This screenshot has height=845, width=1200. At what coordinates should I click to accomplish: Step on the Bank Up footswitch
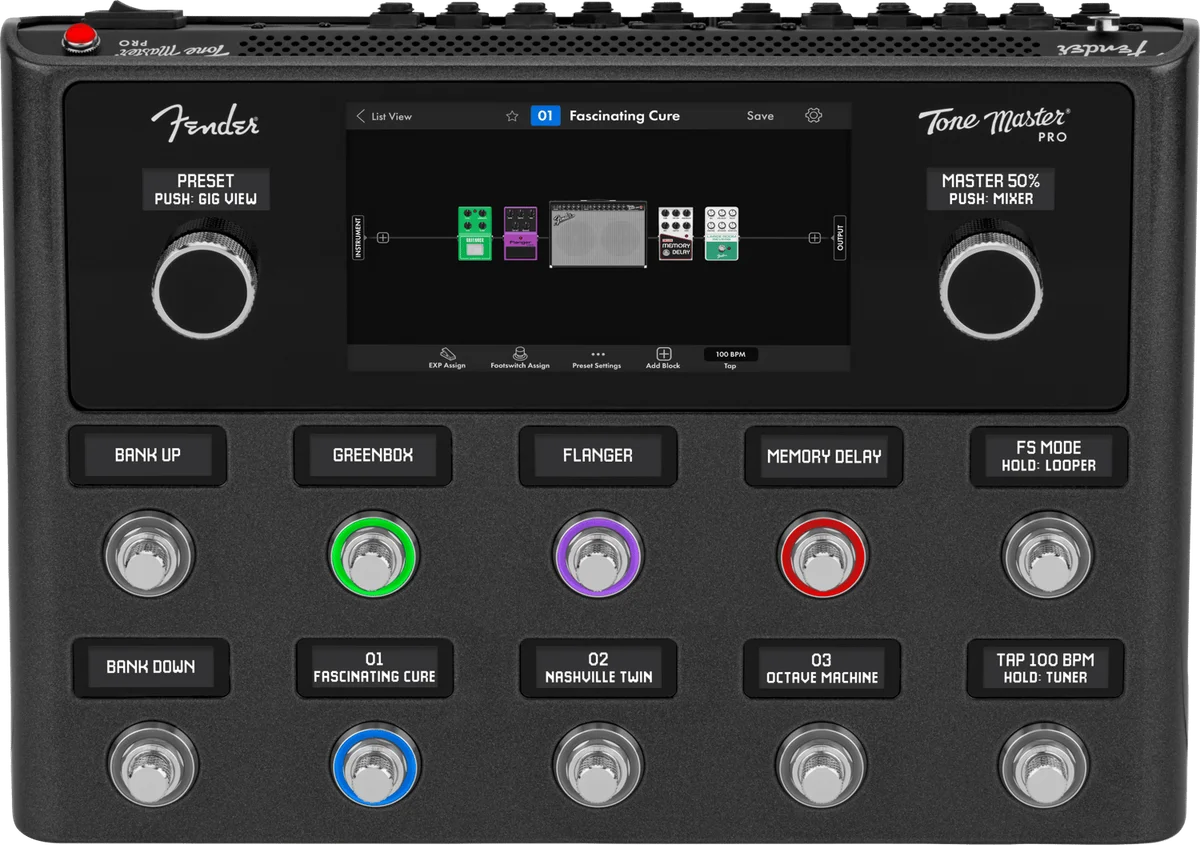point(148,555)
